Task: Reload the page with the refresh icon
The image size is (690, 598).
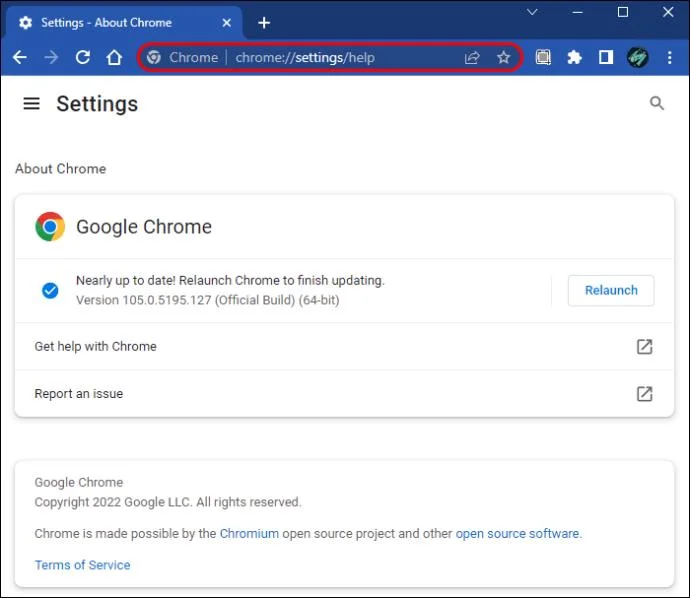Action: tap(83, 57)
